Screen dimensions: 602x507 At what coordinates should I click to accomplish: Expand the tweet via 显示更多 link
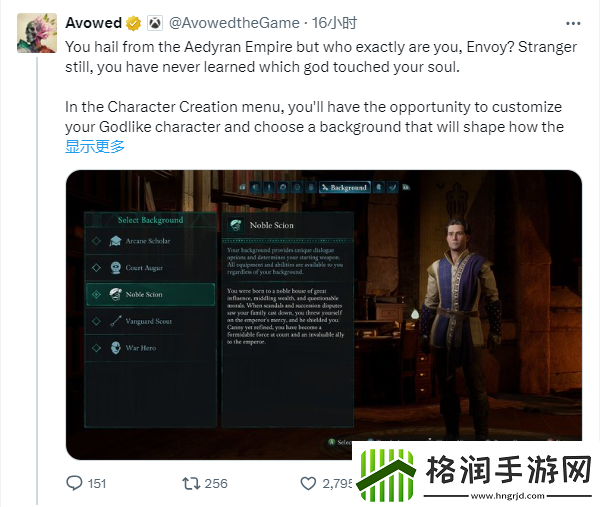coord(95,147)
